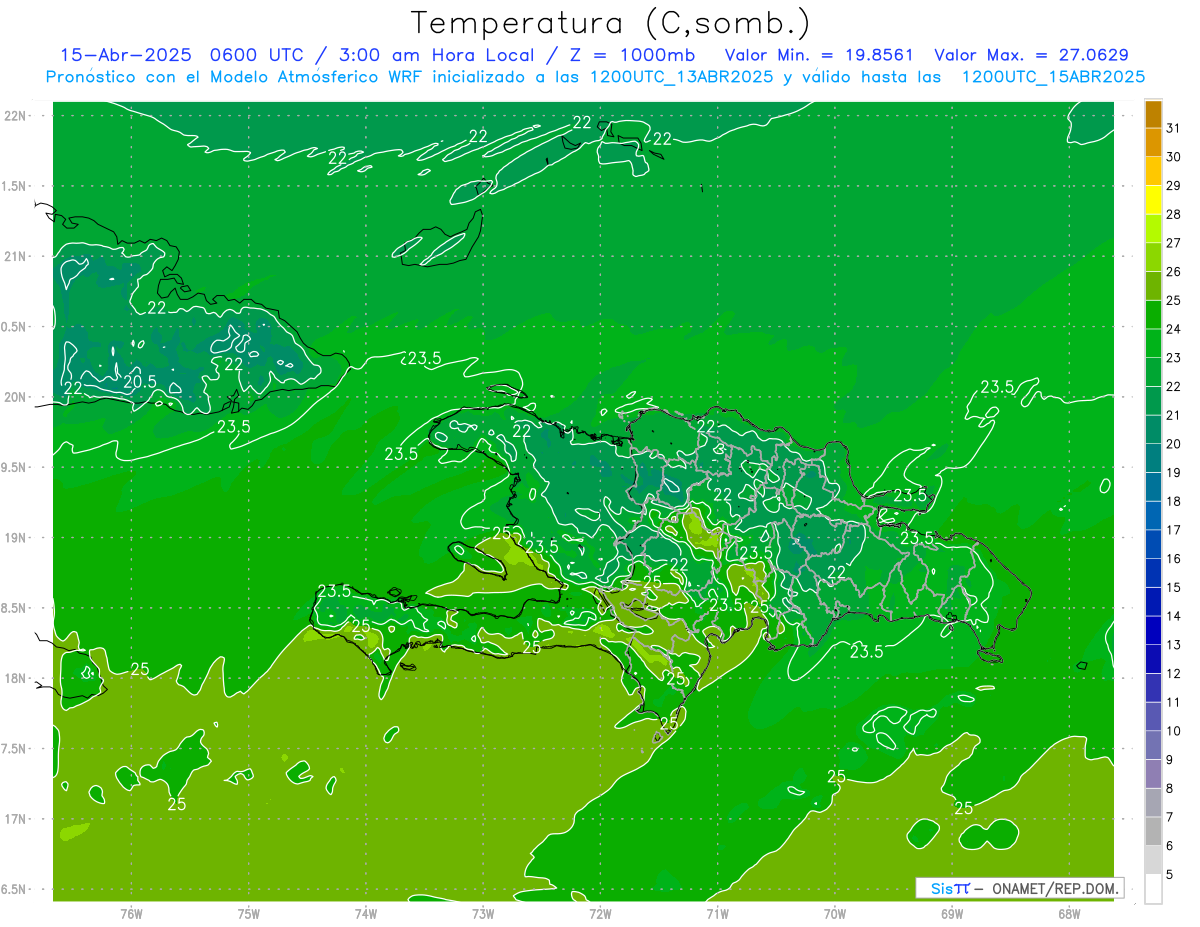Click the "10" color bar label

click(1174, 731)
